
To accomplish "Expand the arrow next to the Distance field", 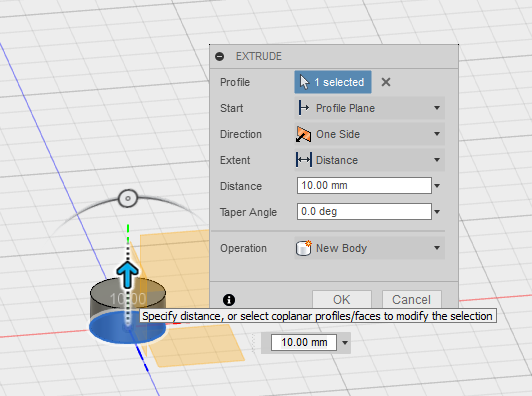I will (437, 186).
